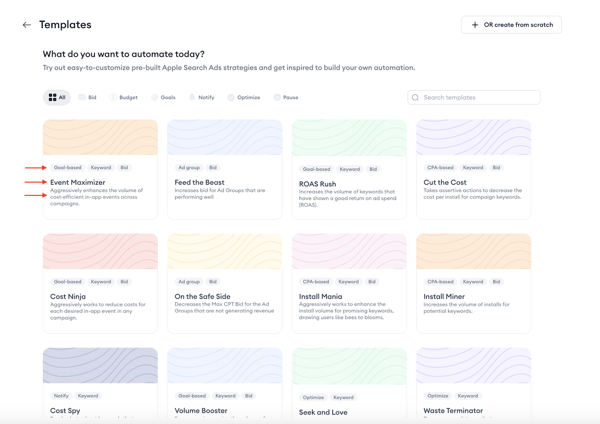Open the Feed the Beast template title
600x424 pixels.
coord(199,183)
